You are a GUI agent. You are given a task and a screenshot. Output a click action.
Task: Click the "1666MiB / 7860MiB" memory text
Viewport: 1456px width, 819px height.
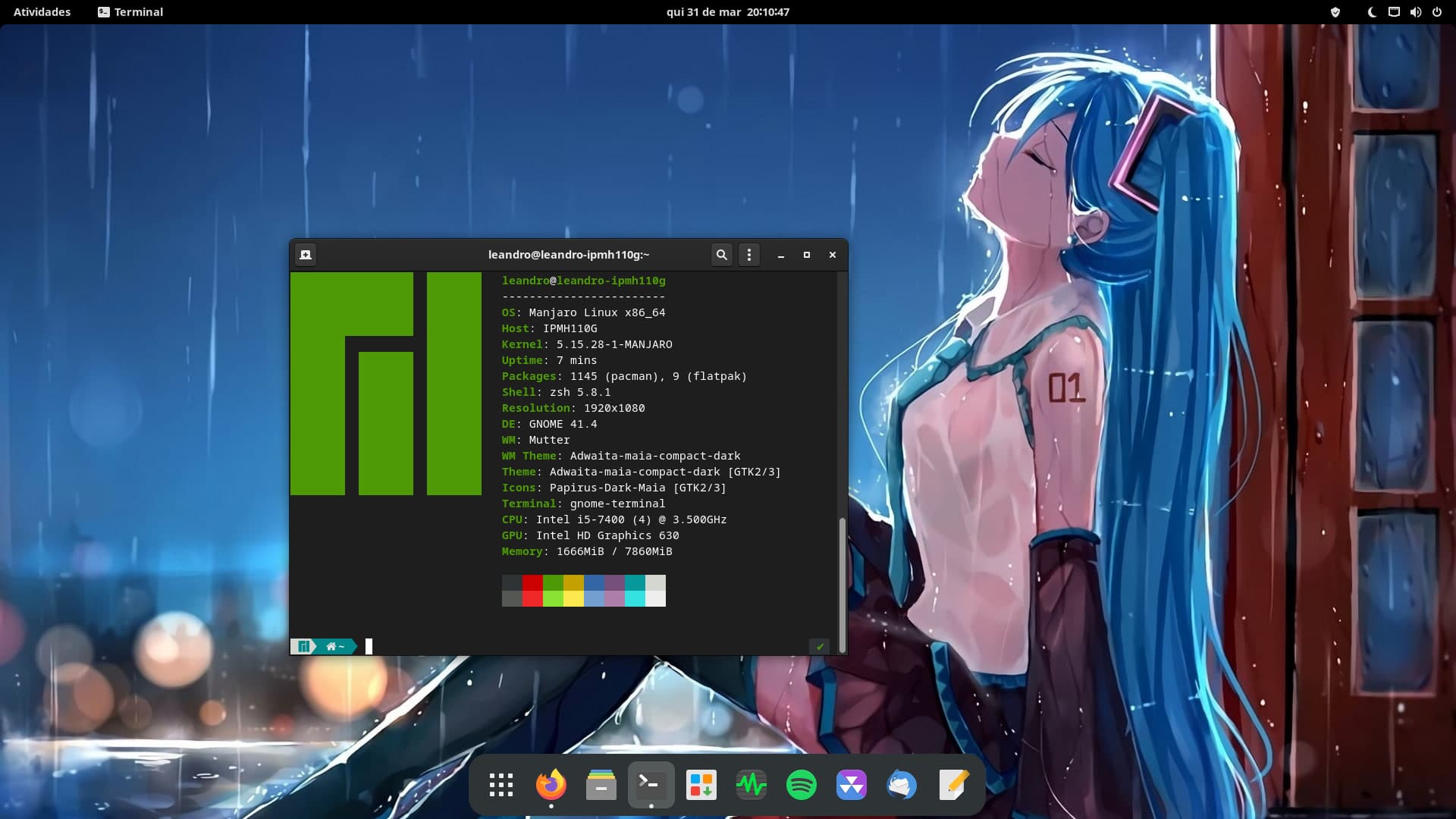tap(614, 551)
